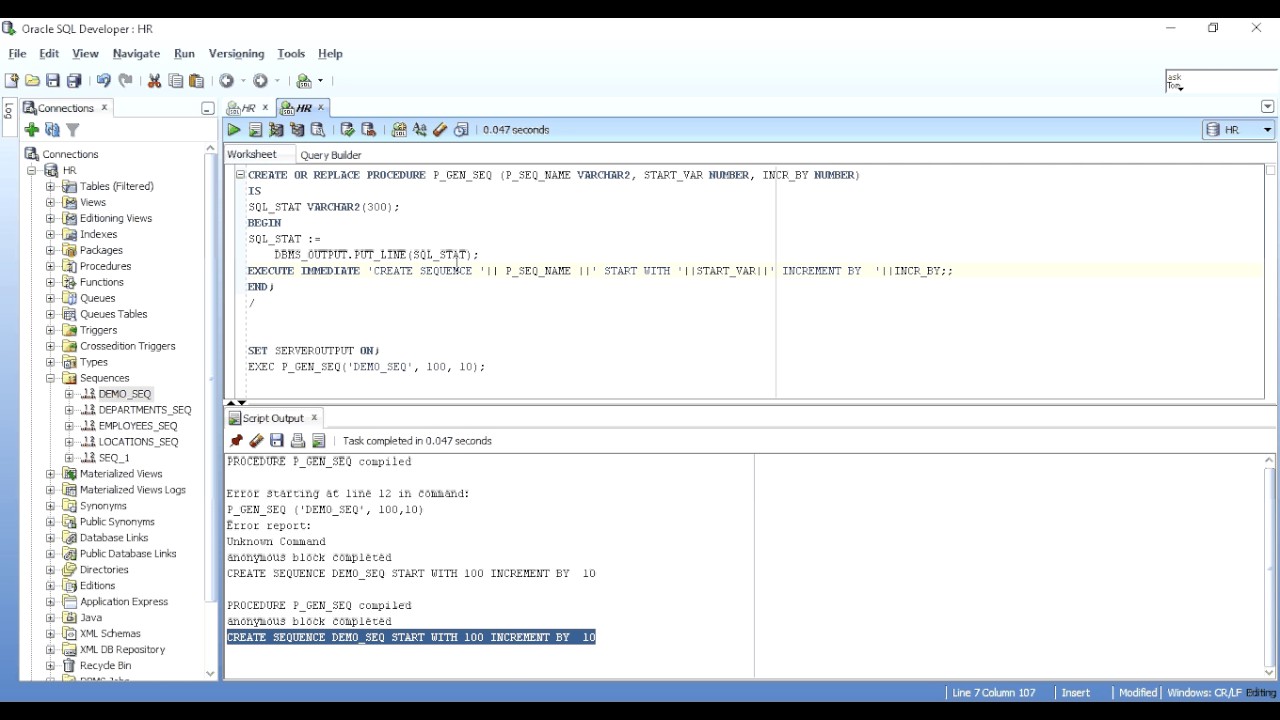This screenshot has width=1280, height=720.
Task: Click the Redo arrow icon
Action: [x=125, y=81]
